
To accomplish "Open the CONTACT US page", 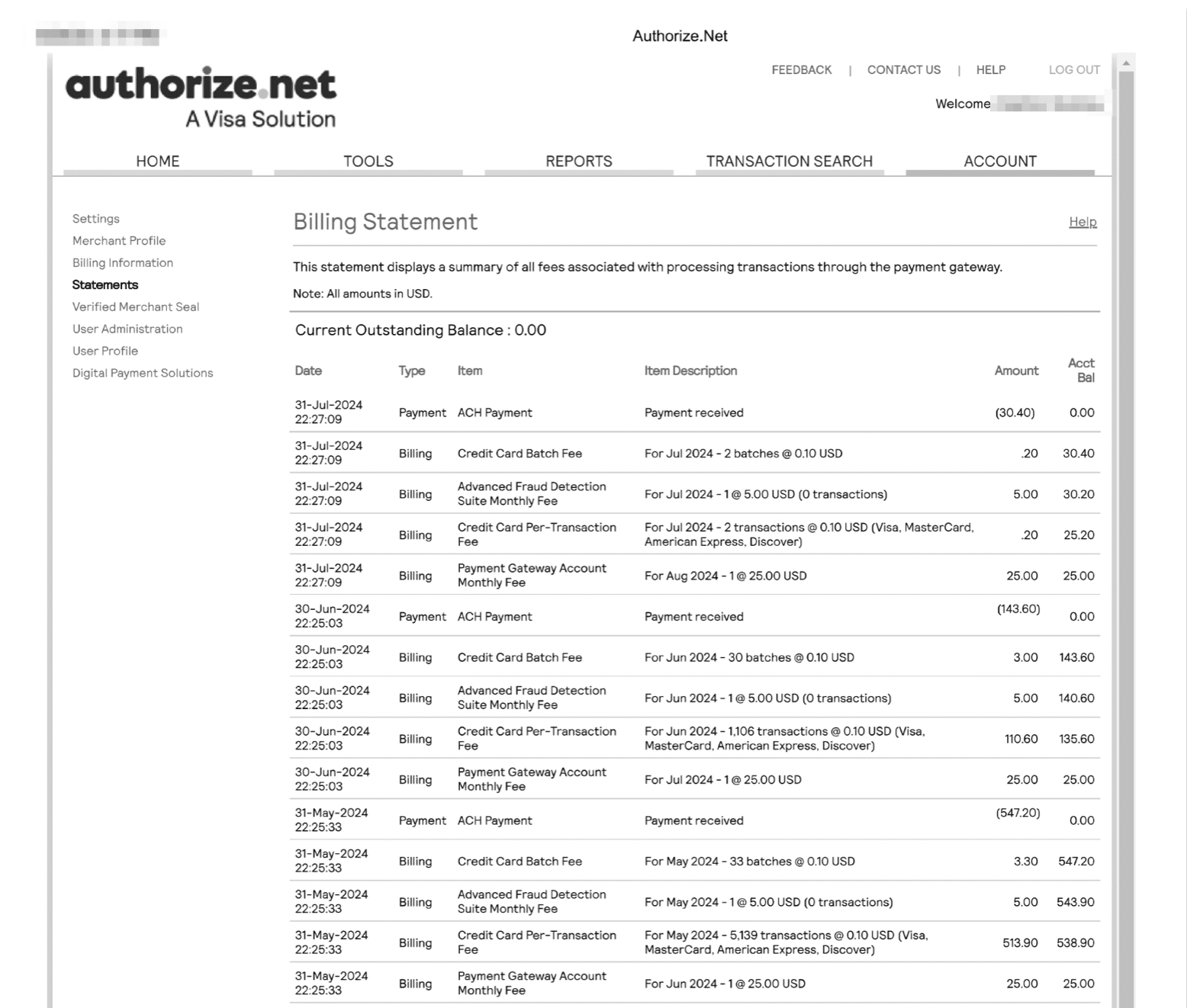I will pyautogui.click(x=903, y=69).
